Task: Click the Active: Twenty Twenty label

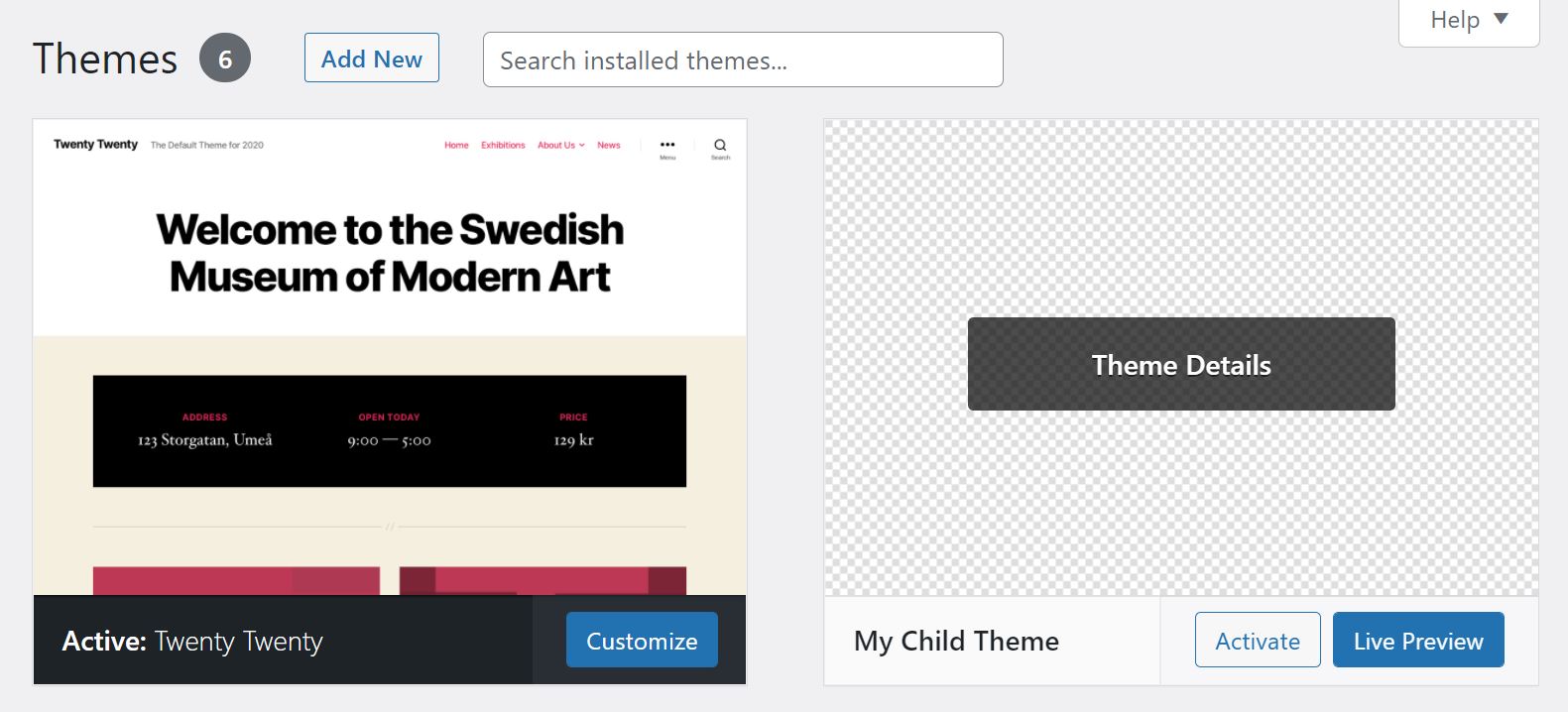Action: pos(192,641)
